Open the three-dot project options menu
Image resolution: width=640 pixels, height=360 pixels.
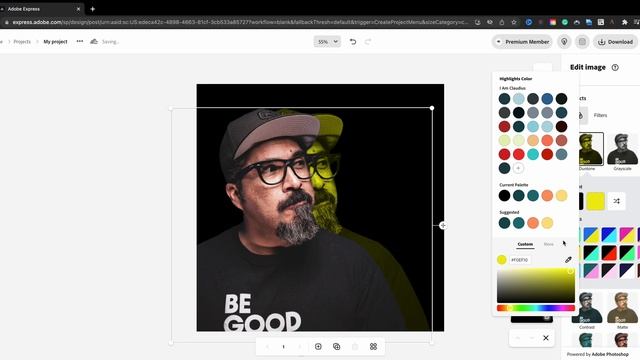(x=80, y=41)
